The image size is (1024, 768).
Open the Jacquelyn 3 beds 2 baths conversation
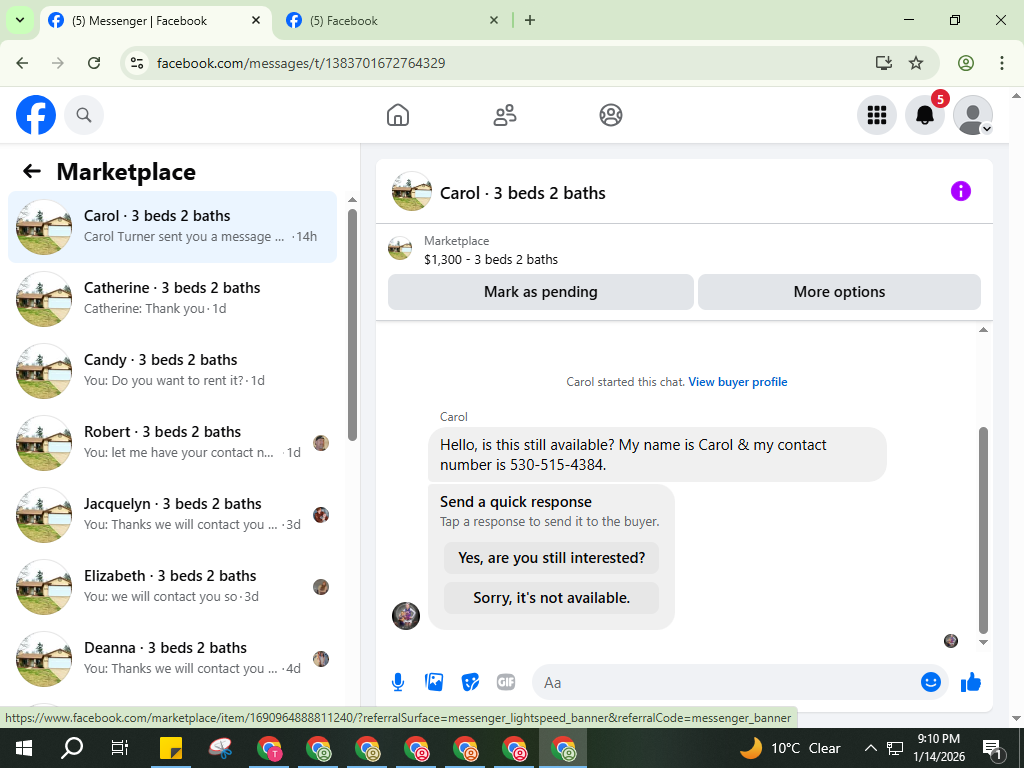pos(172,515)
